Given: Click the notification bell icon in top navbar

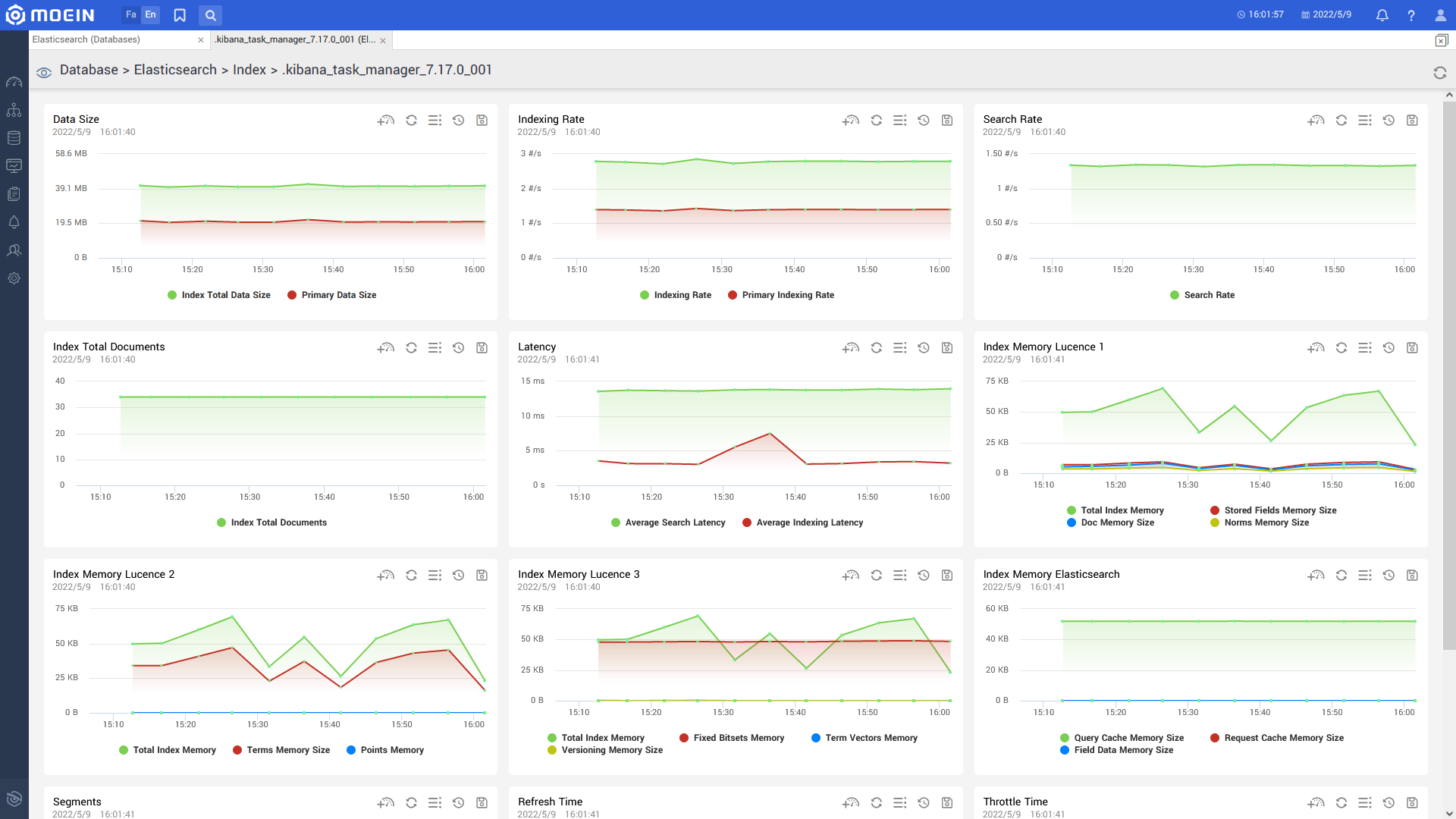Looking at the screenshot, I should pos(1382,14).
